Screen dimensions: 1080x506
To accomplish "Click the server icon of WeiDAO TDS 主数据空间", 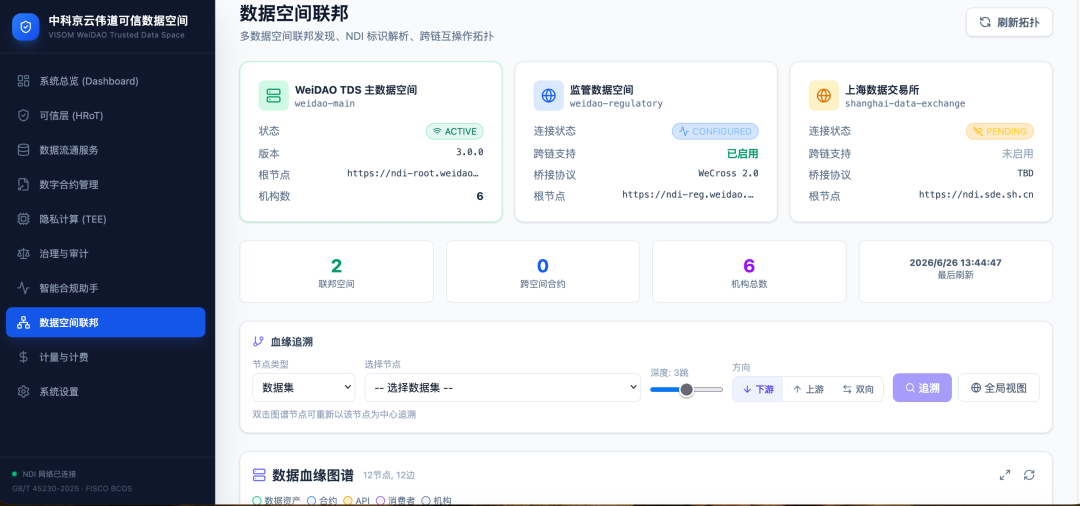I will pos(273,96).
